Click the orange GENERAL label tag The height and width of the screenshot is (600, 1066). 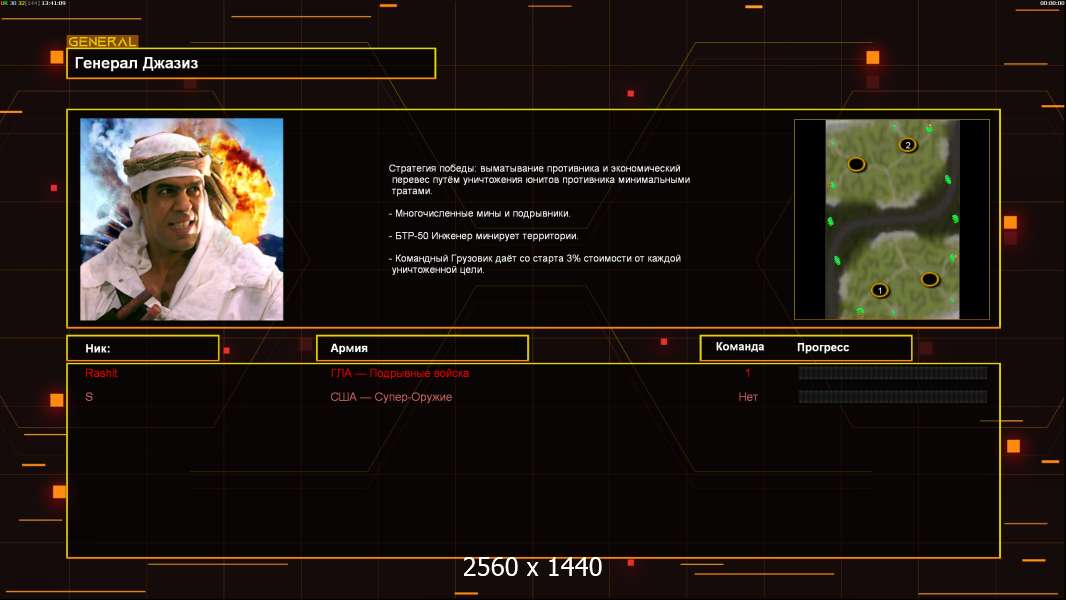tap(103, 41)
